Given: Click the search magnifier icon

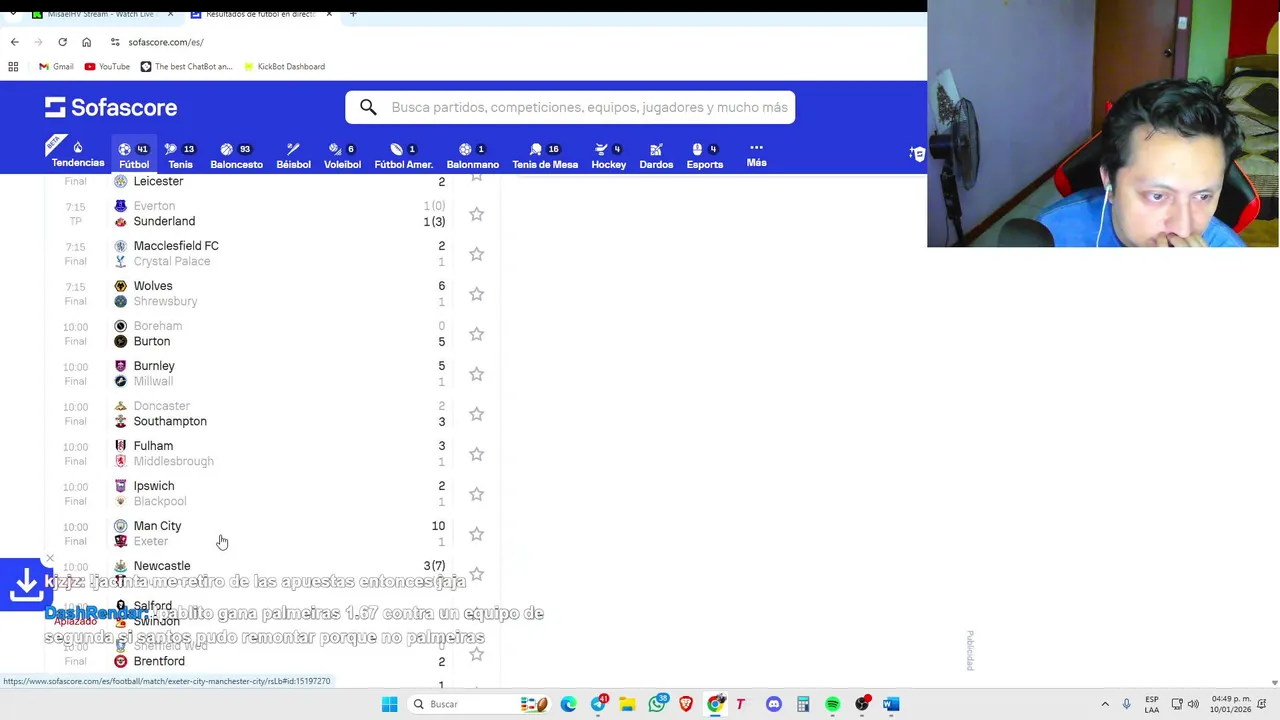Looking at the screenshot, I should pyautogui.click(x=368, y=107).
